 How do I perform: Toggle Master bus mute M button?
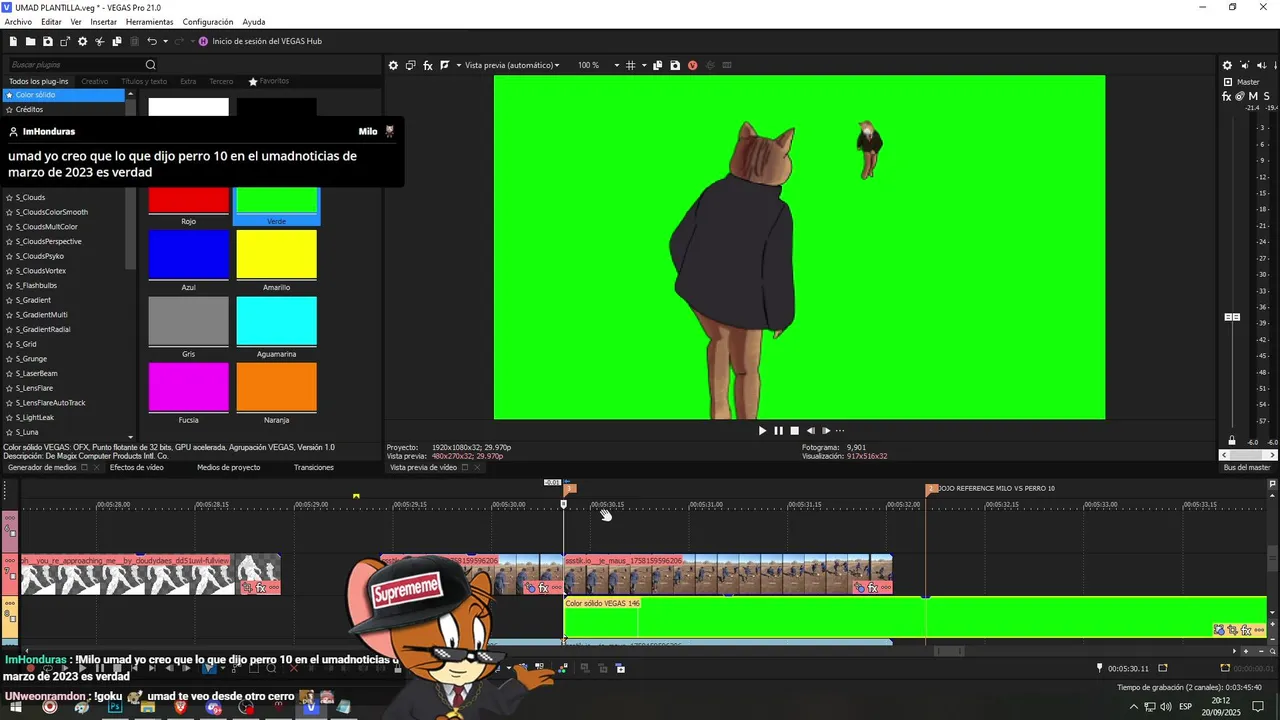1253,97
